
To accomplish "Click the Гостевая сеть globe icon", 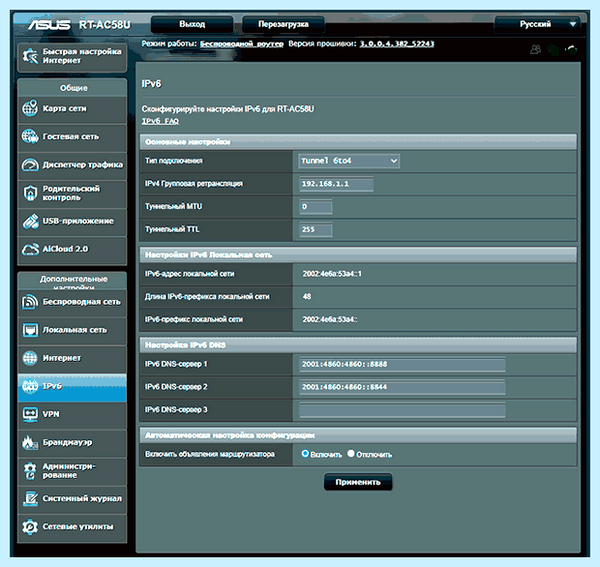I will click(30, 137).
